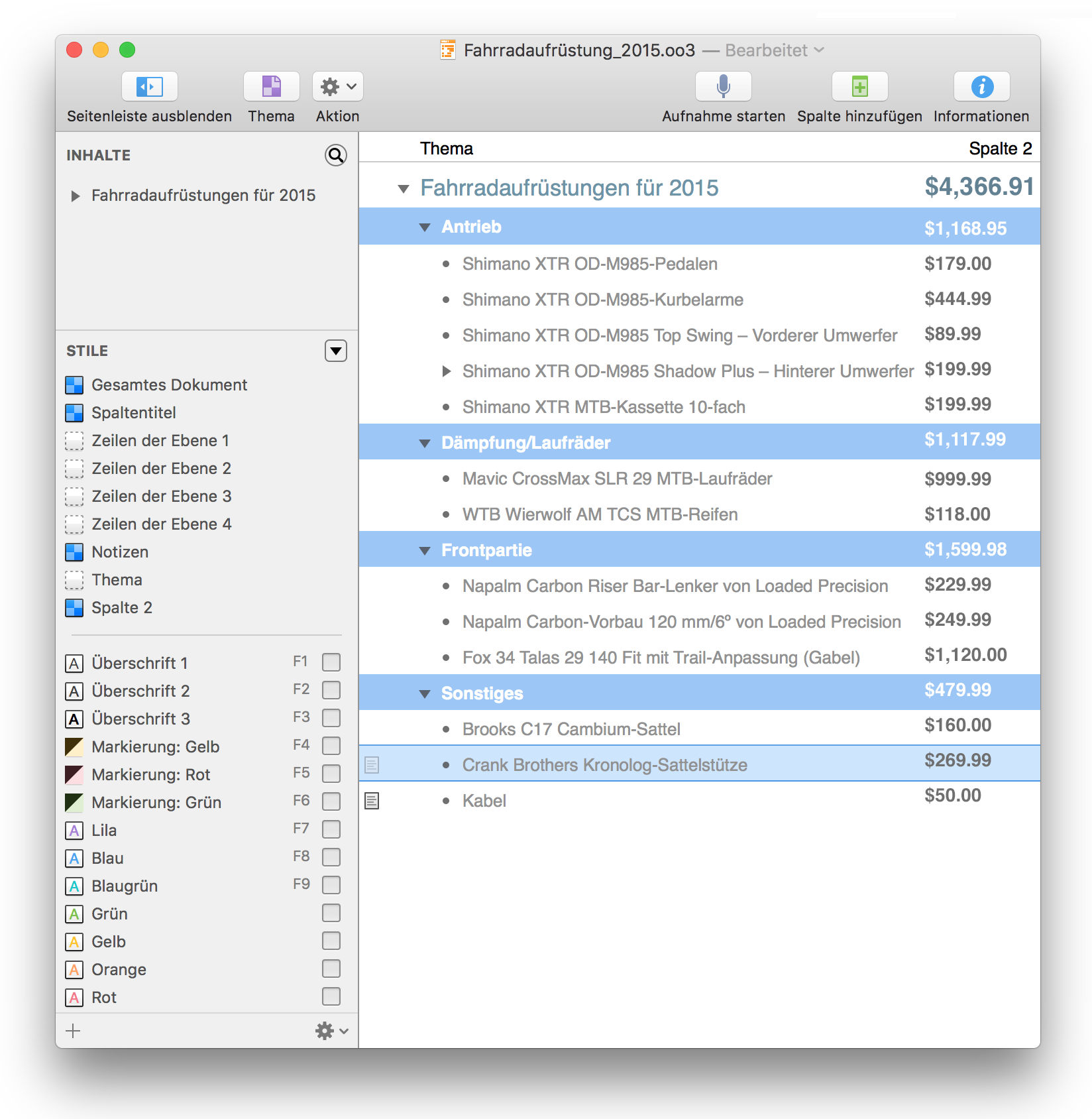Screen dimensions: 1092x1119
Task: Start recording with Aufnahme starten
Action: pos(723,86)
